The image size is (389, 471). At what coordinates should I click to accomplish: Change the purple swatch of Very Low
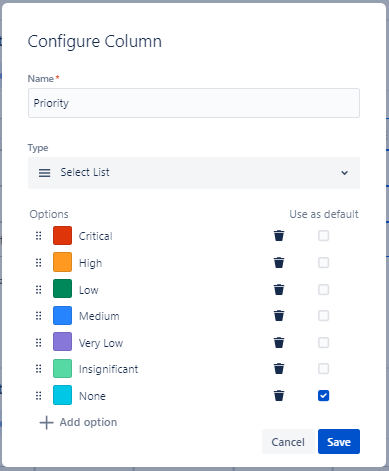click(62, 342)
